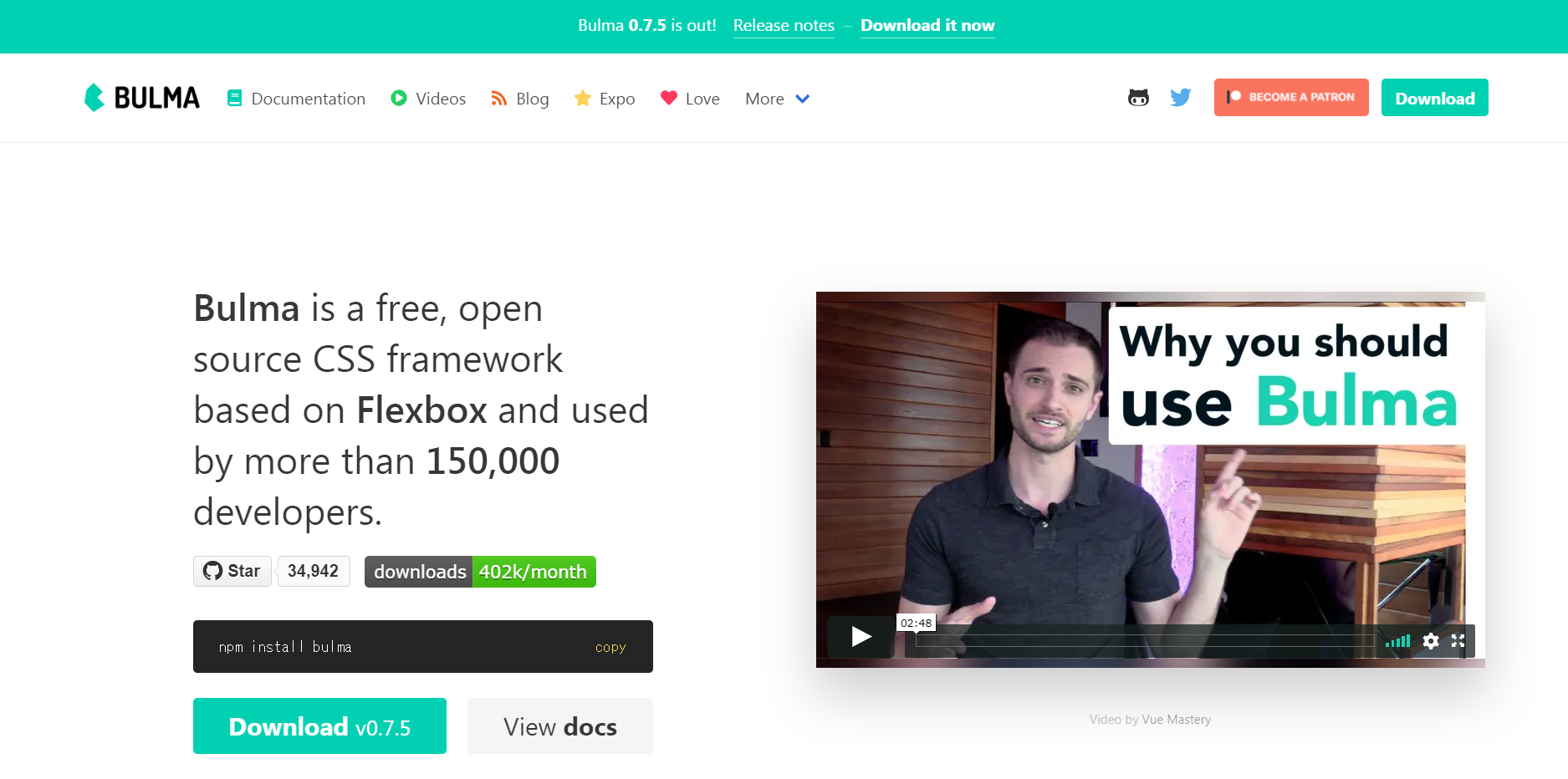Click the Become a Patron button

click(x=1291, y=97)
